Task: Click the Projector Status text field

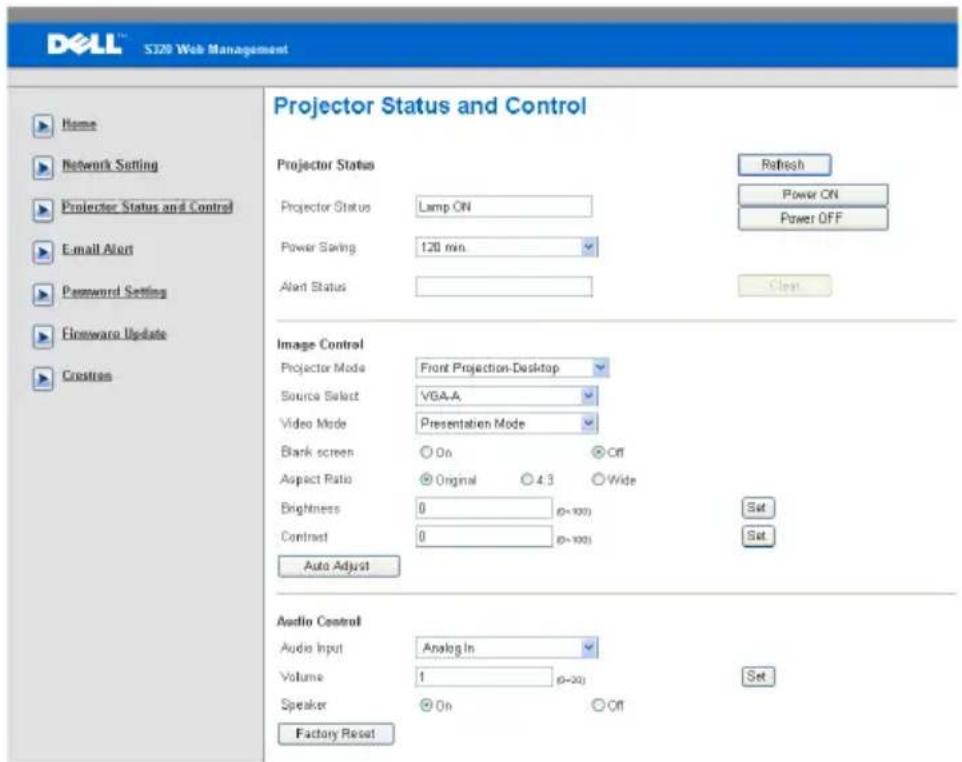Action: click(504, 207)
